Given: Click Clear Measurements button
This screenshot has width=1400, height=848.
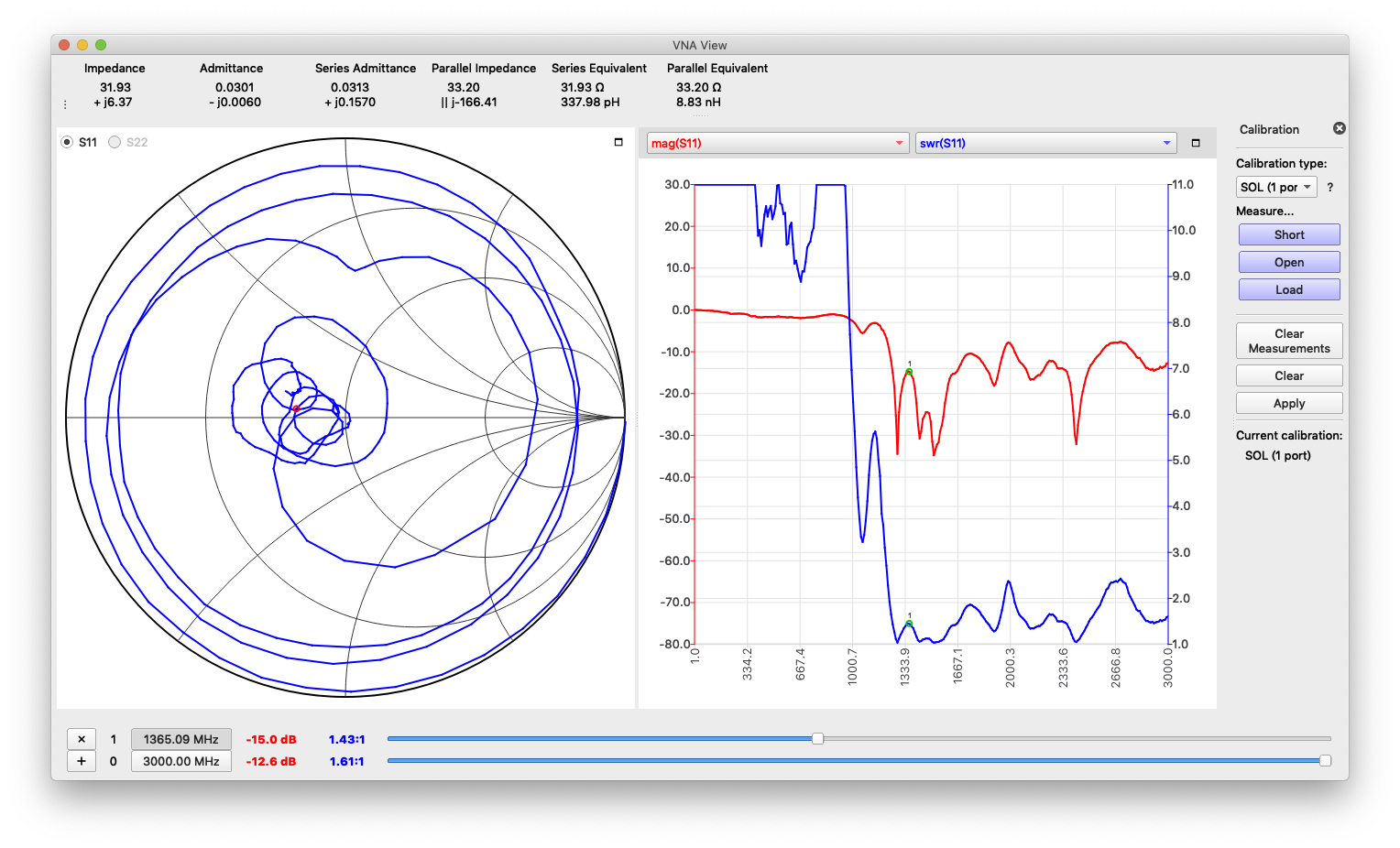Looking at the screenshot, I should coord(1288,341).
